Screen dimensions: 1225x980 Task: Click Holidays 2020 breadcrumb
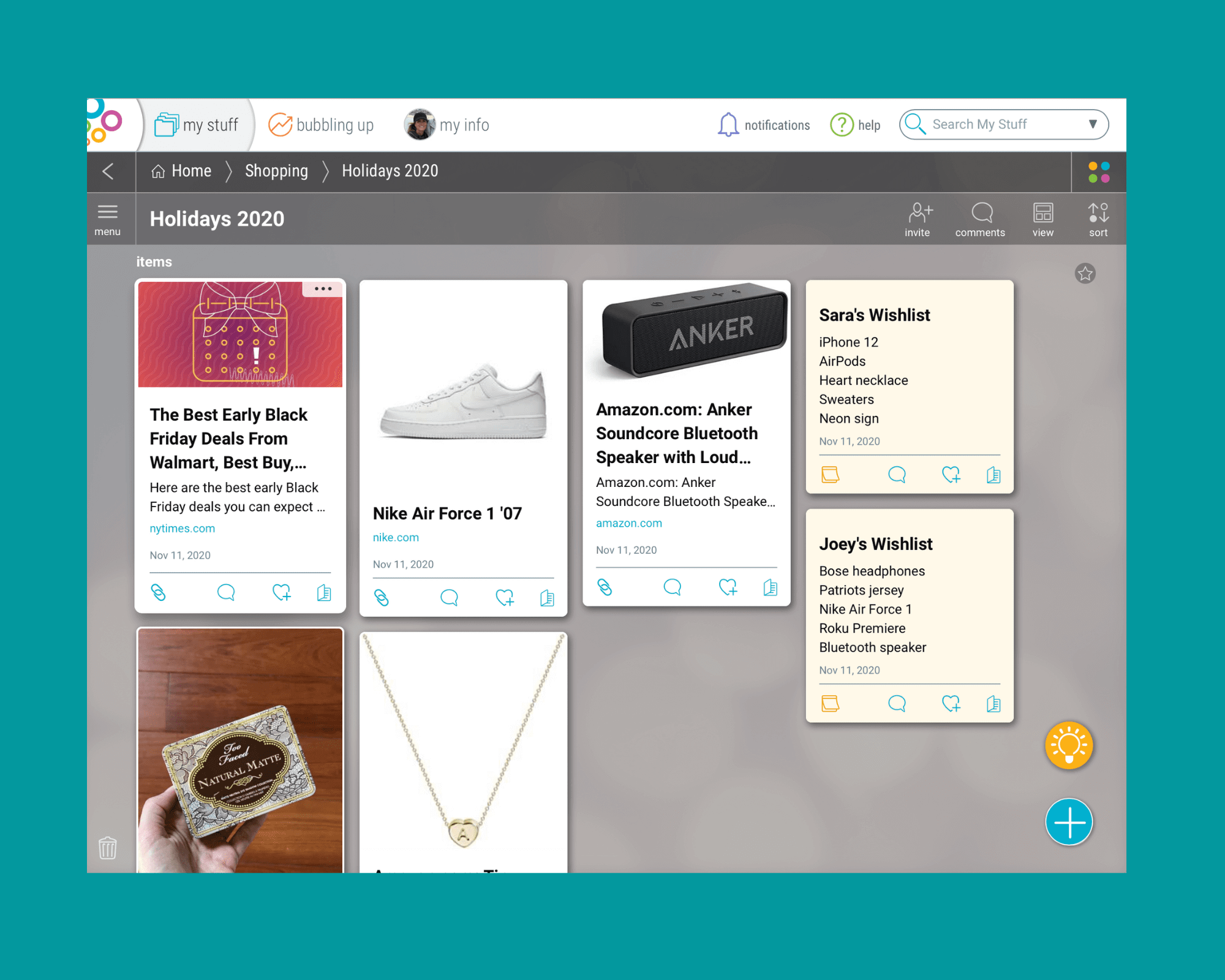(390, 171)
